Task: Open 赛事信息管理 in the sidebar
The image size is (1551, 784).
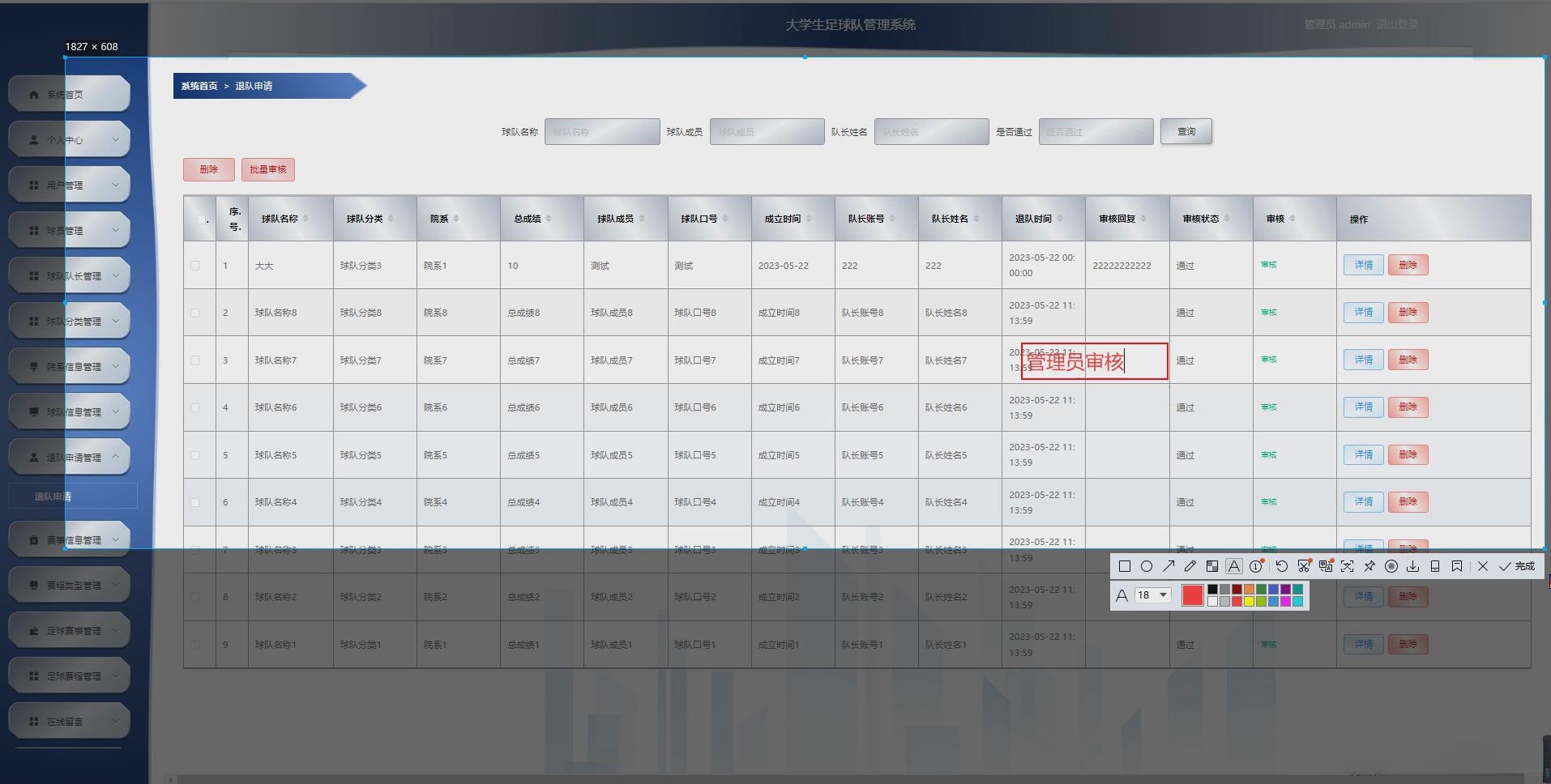Action: point(69,539)
